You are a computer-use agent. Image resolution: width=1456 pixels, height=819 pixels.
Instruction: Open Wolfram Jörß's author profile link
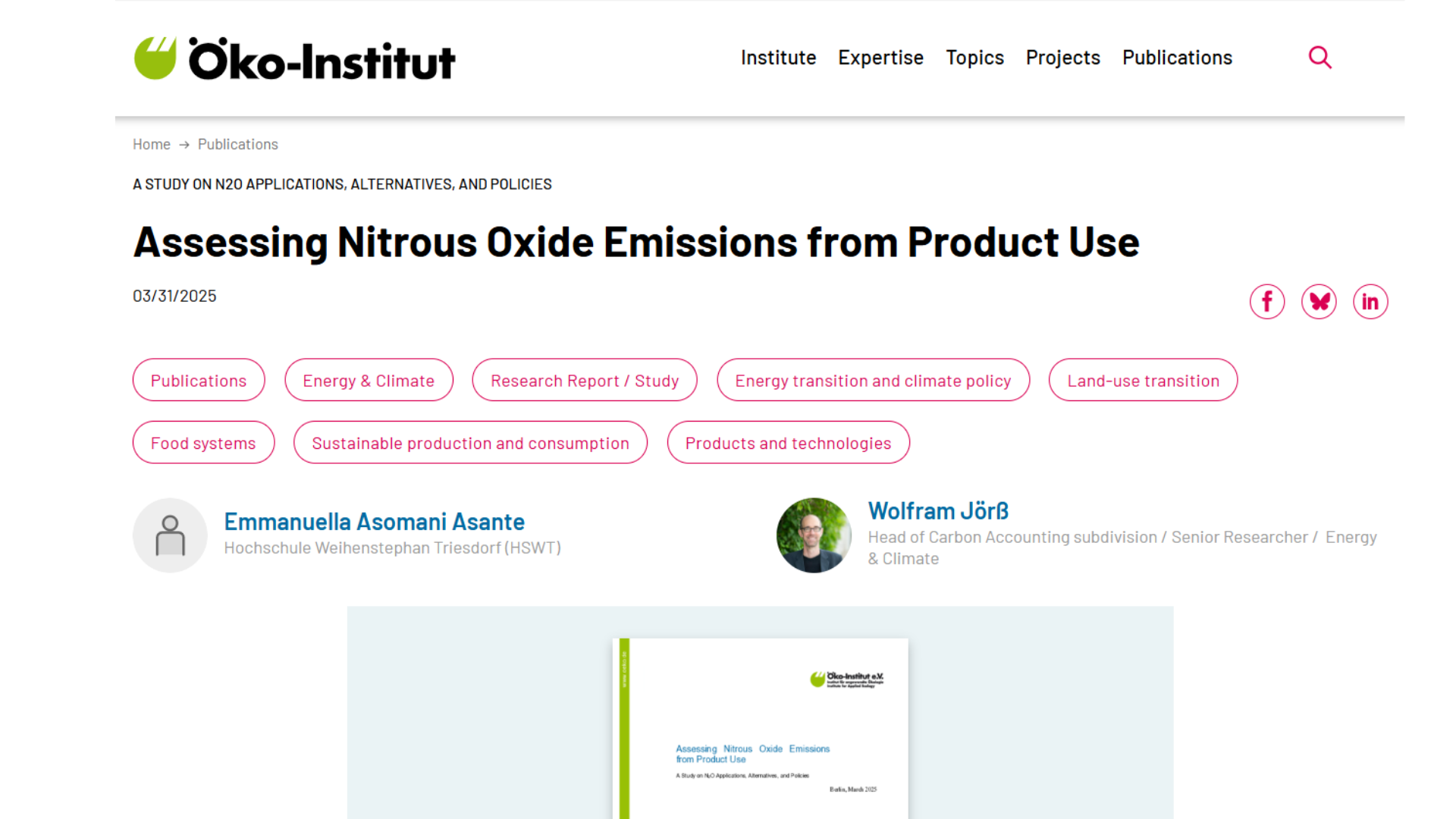click(x=938, y=511)
